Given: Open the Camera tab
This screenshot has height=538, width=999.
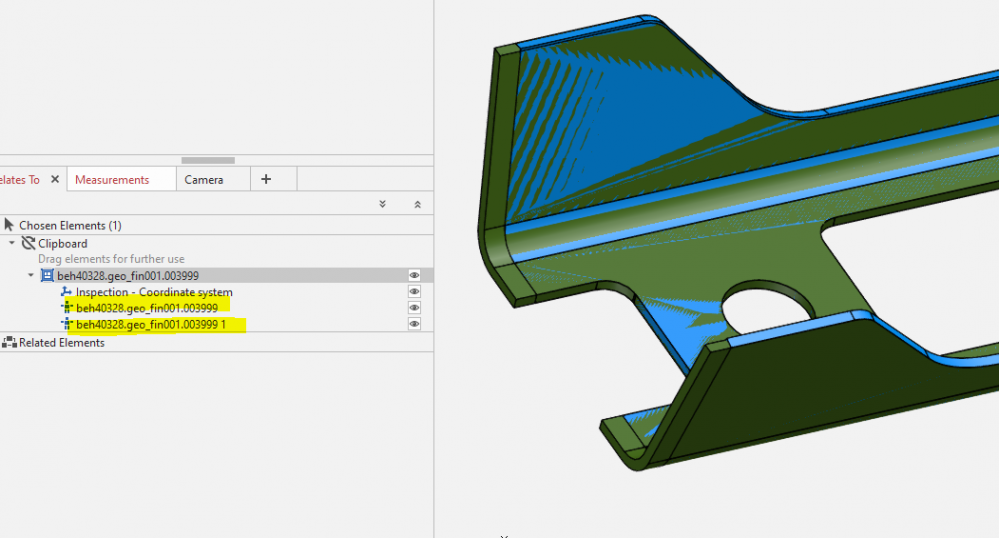Looking at the screenshot, I should 203,180.
